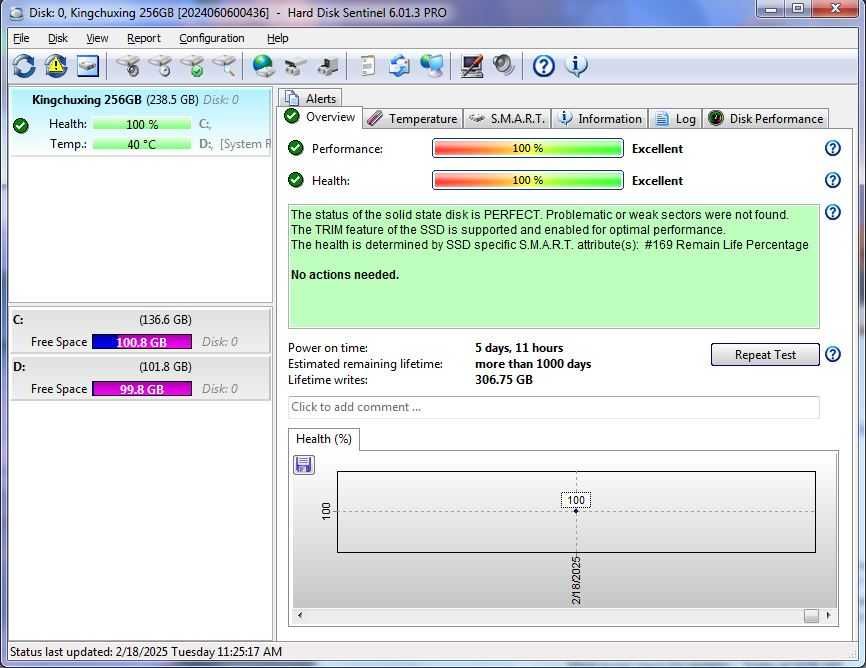Click 'more than 1000 days' lifetime value
This screenshot has width=866, height=668.
[533, 364]
